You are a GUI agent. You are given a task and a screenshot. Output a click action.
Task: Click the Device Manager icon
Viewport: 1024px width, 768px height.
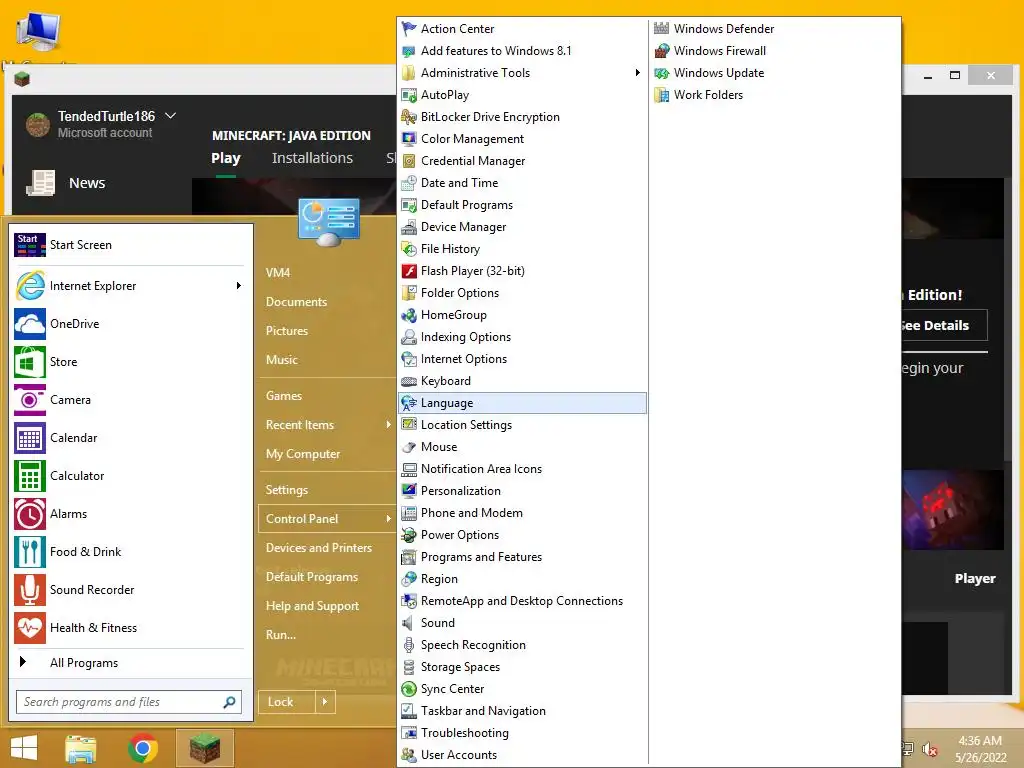(409, 227)
